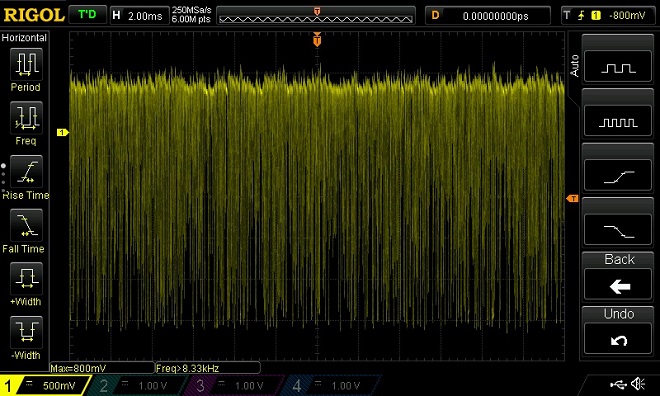This screenshot has width=660, height=396.
Task: Toggle channel 2 at 1.00 V
Action: [x=137, y=385]
